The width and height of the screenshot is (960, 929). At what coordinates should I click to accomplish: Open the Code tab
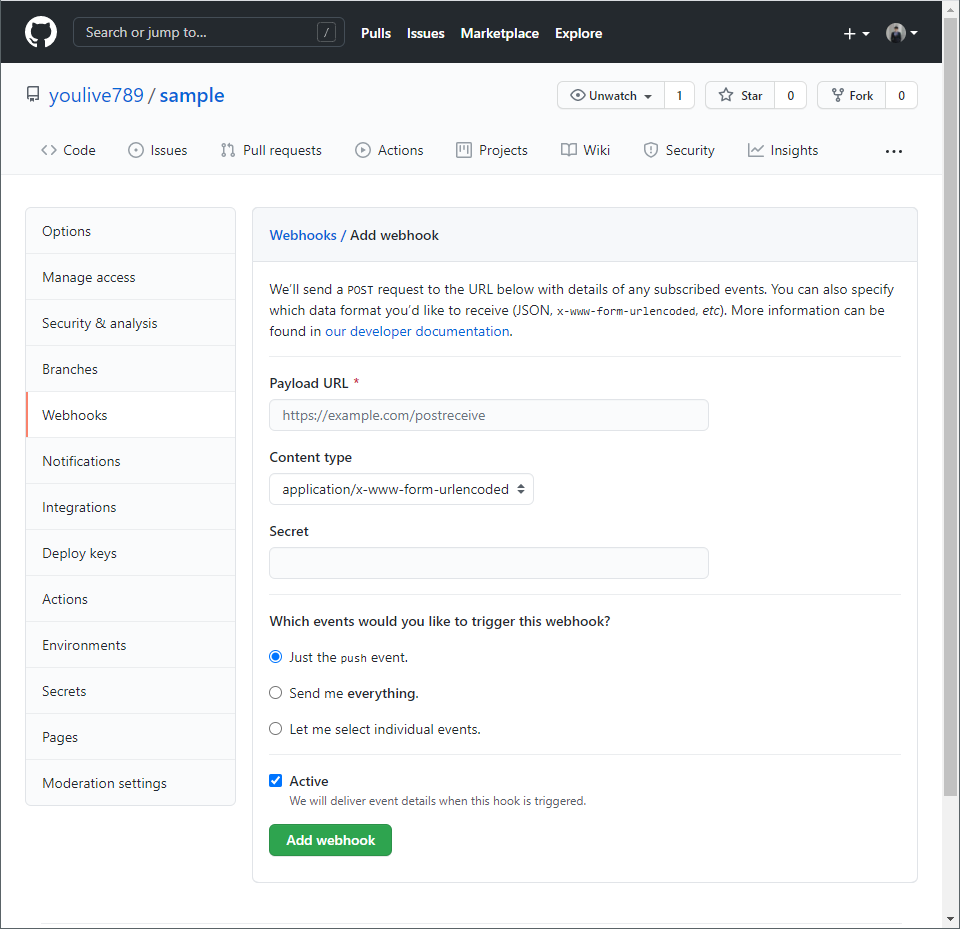pos(68,150)
